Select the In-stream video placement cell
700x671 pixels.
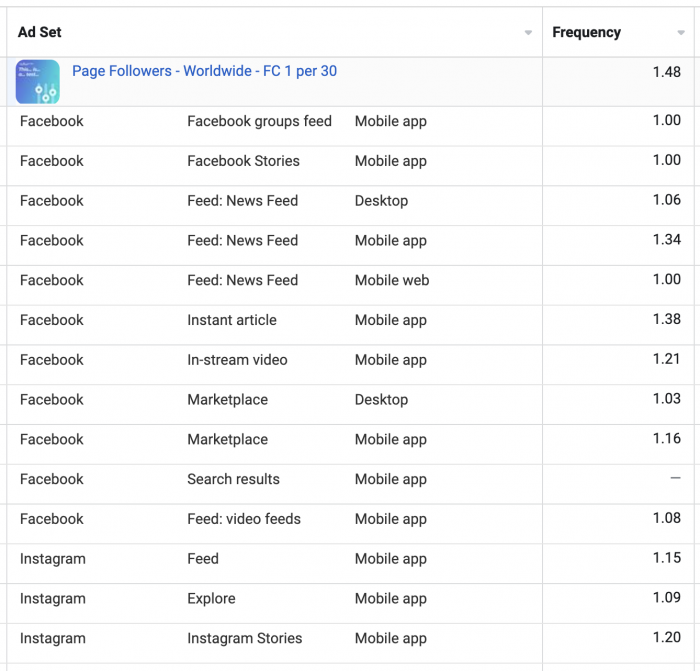point(237,360)
